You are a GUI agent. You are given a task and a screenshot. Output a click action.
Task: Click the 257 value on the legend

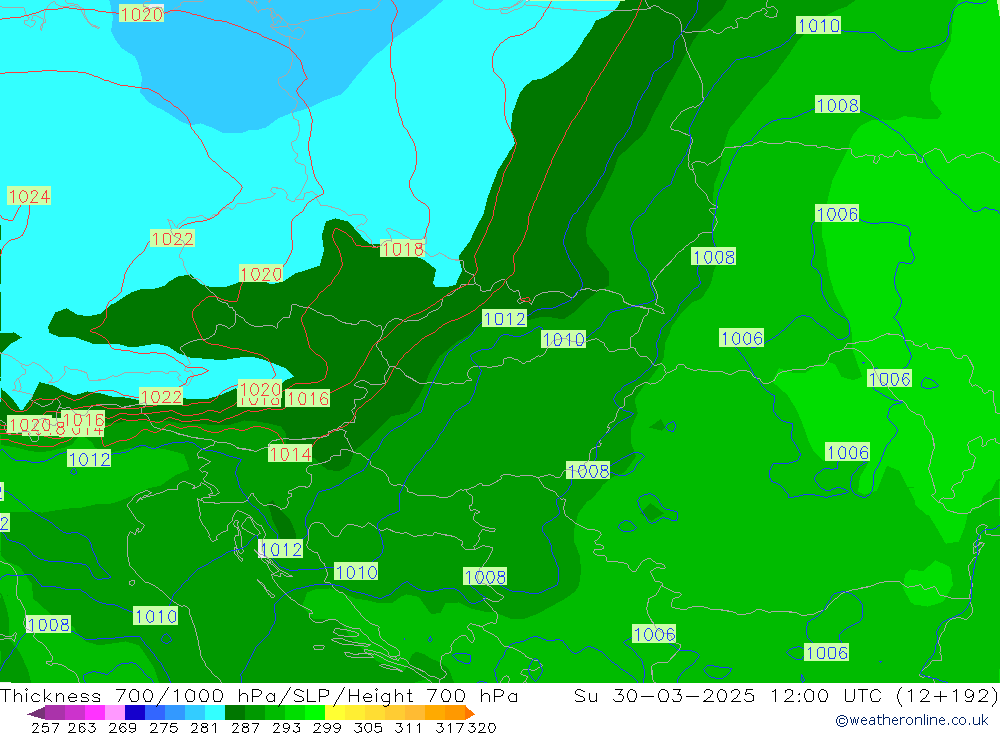pyautogui.click(x=45, y=727)
